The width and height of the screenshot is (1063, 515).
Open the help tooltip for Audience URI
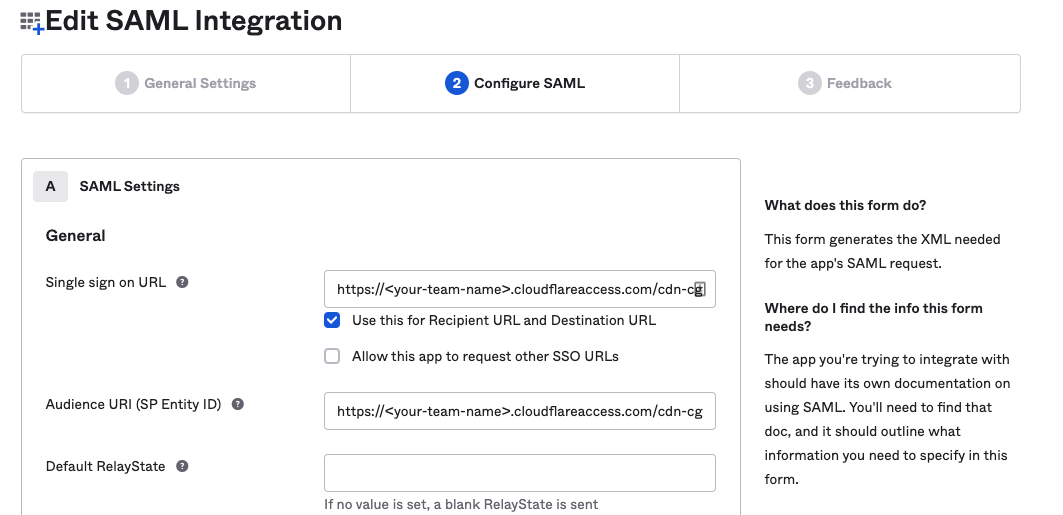pyautogui.click(x=238, y=405)
